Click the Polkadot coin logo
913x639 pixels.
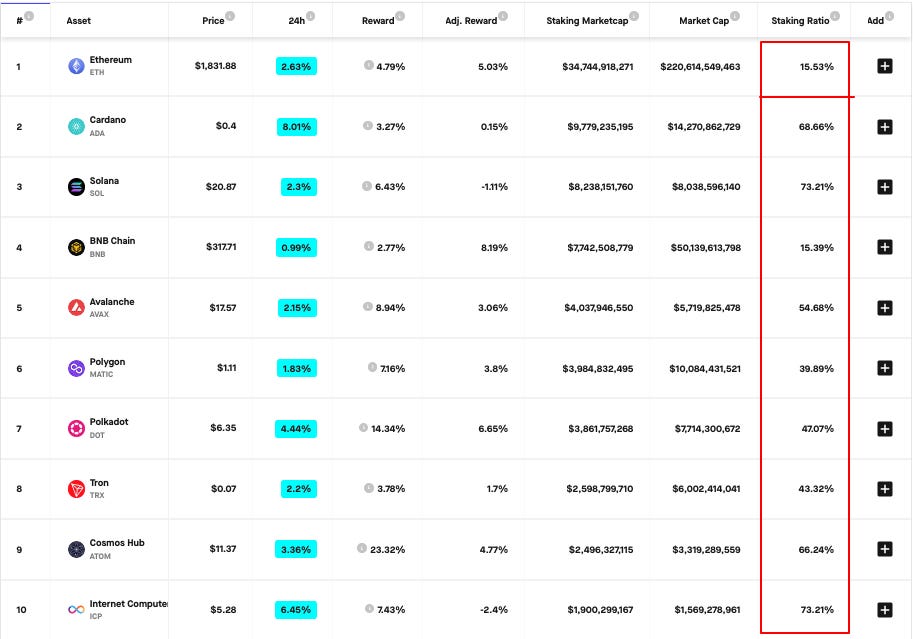click(76, 429)
